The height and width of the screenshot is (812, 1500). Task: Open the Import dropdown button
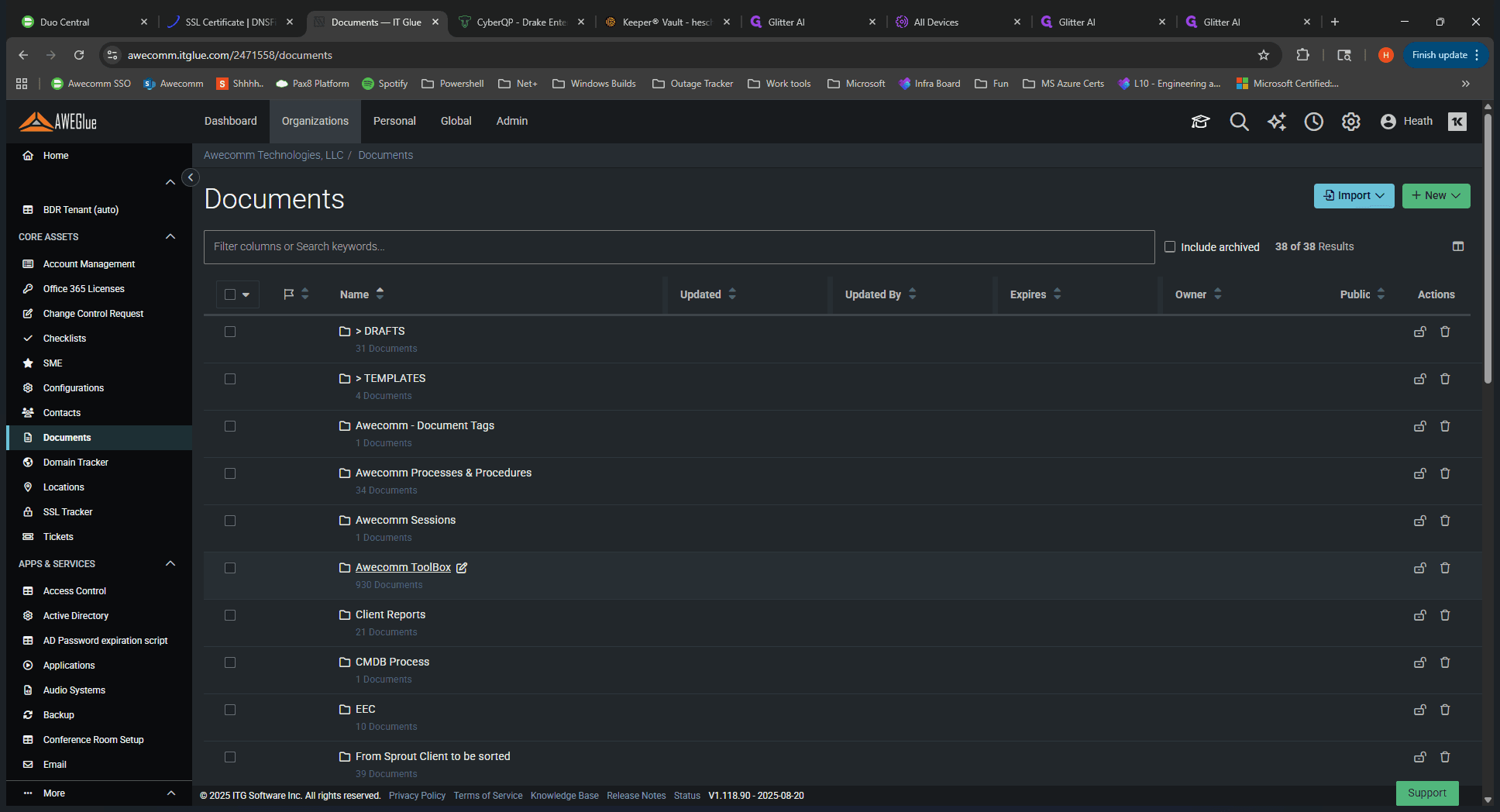coord(1354,196)
